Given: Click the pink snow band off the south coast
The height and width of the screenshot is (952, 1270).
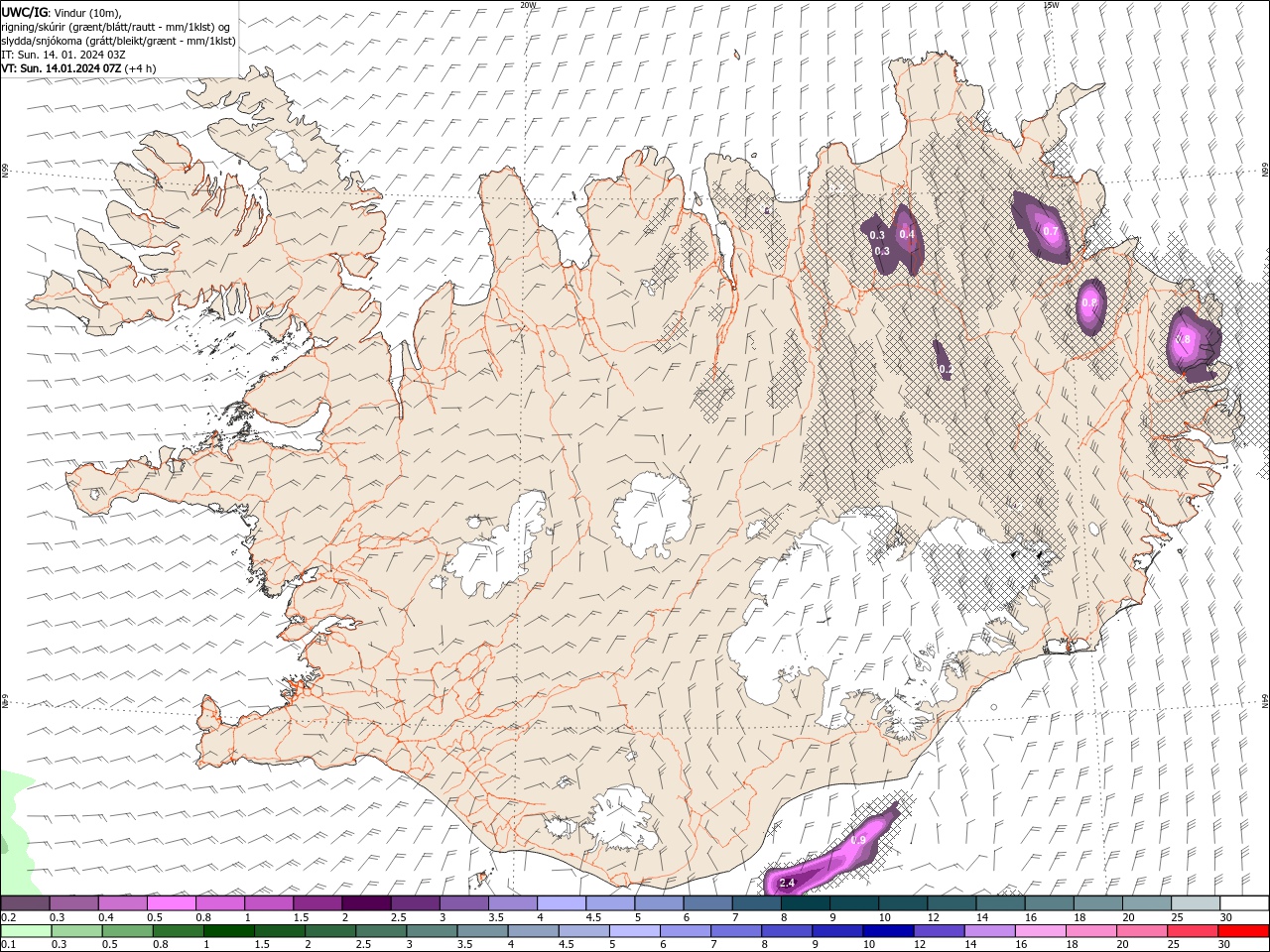Looking at the screenshot, I should pyautogui.click(x=831, y=853).
